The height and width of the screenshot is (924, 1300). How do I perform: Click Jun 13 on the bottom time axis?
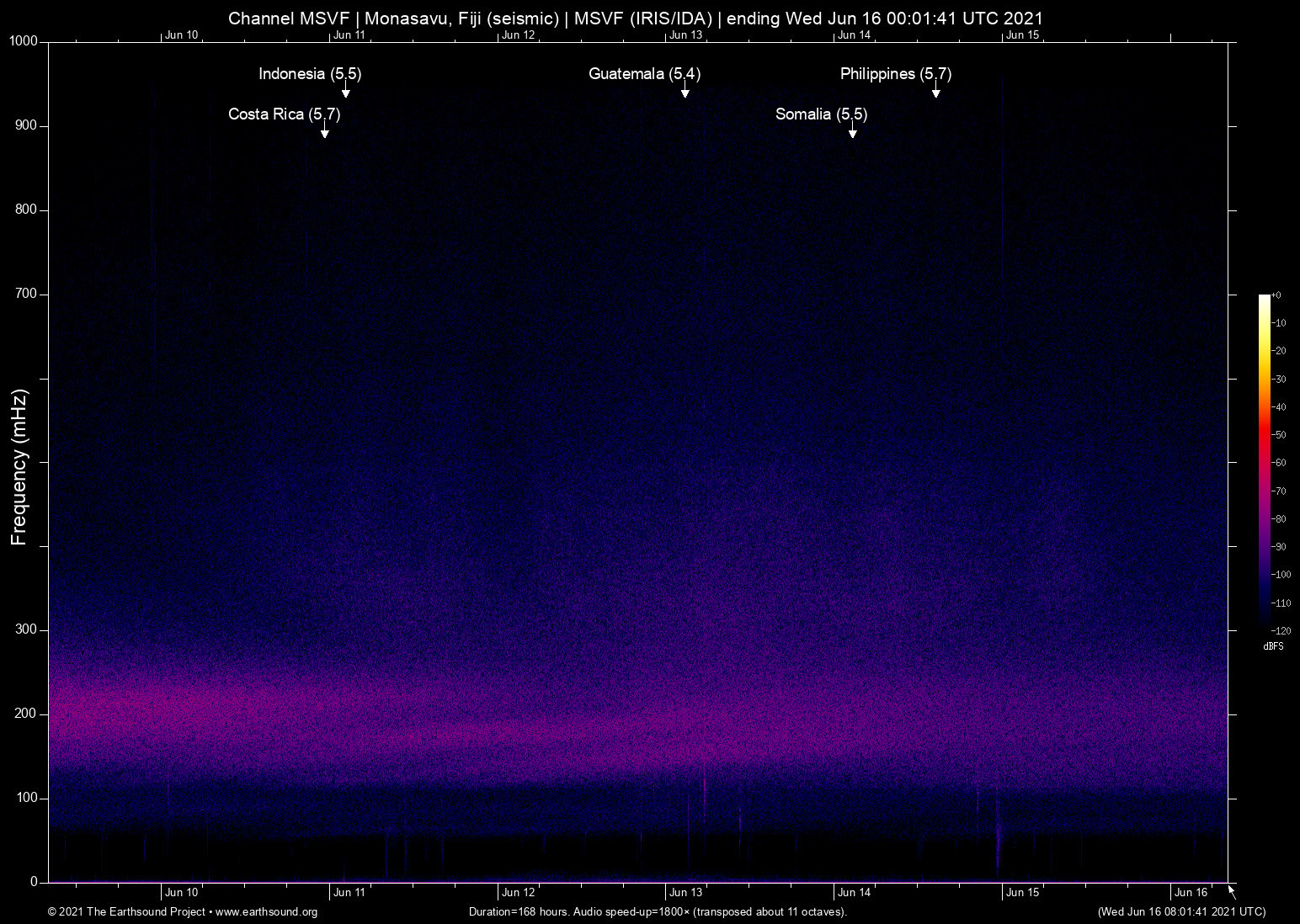[685, 893]
